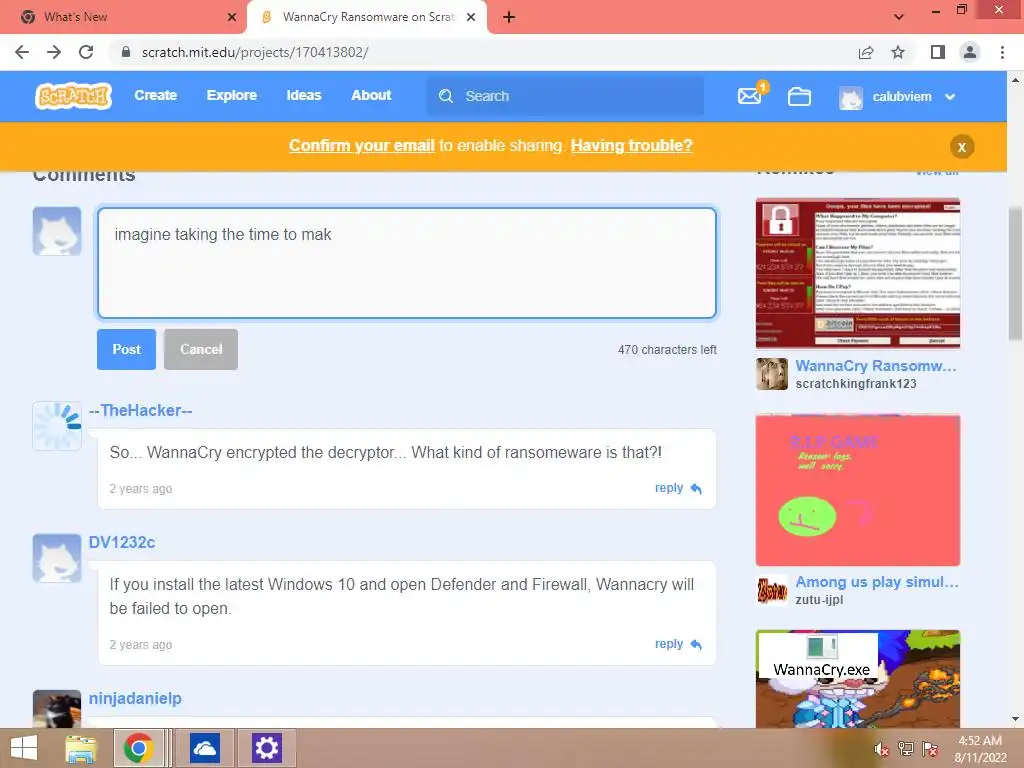Click the Search input field

566,96
